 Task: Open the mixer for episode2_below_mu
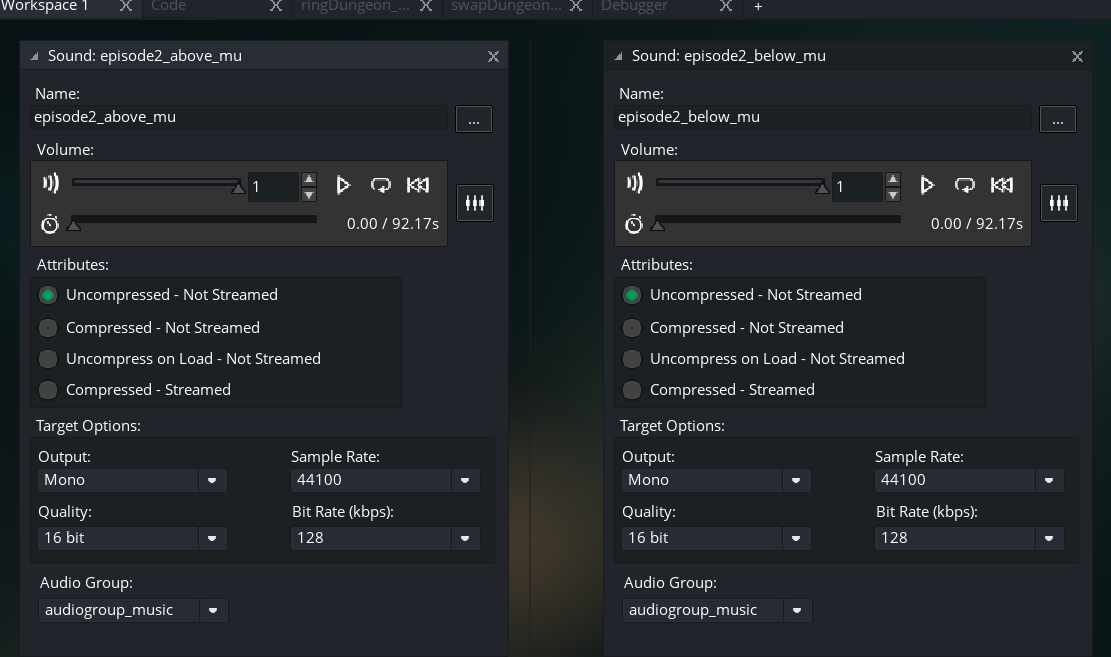[x=1059, y=203]
